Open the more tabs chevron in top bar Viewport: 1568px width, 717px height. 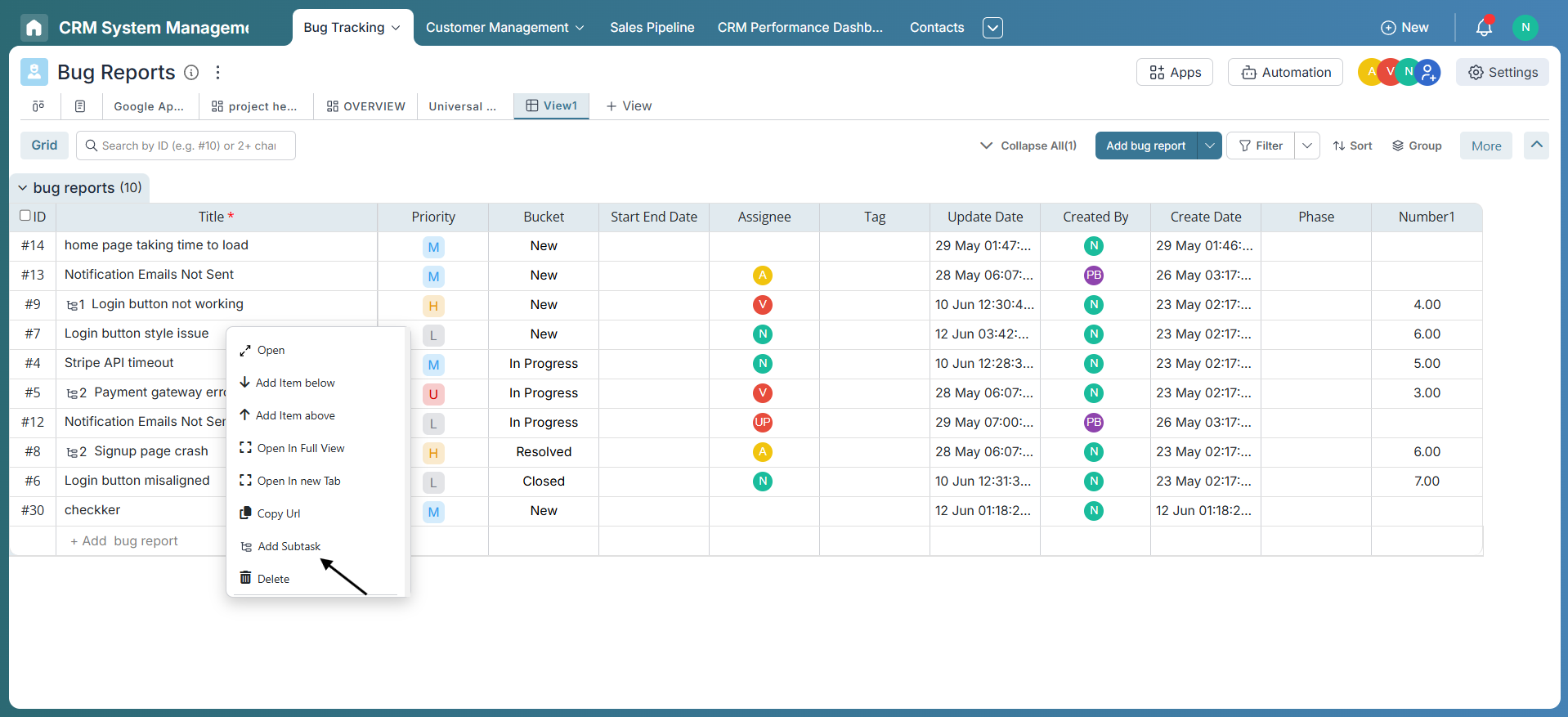click(x=992, y=28)
